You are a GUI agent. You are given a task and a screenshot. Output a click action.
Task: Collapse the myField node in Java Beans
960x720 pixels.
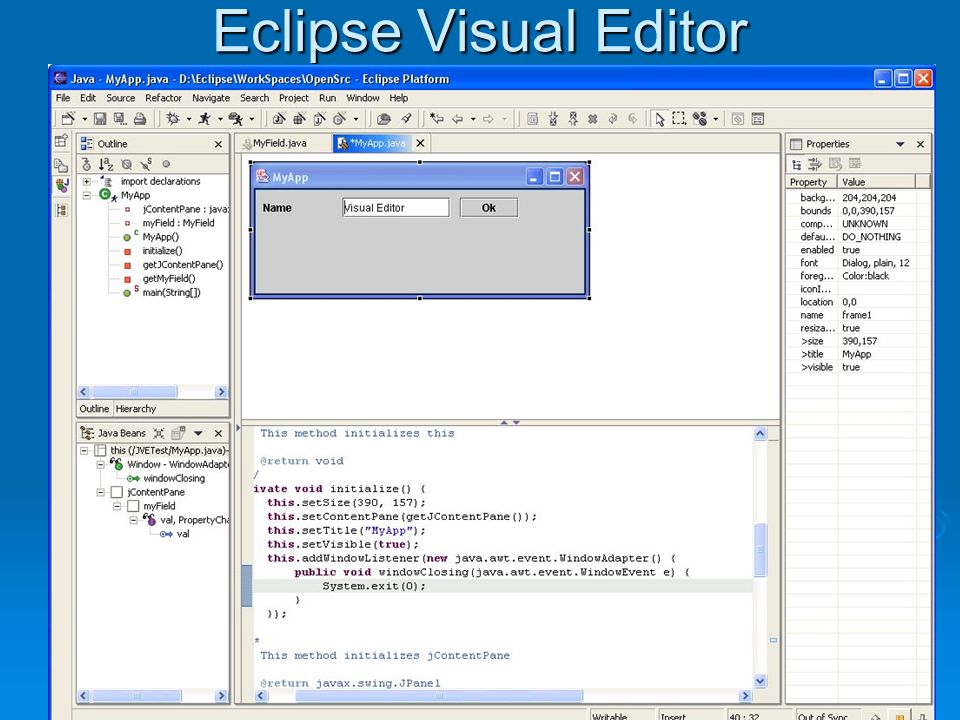[x=117, y=506]
